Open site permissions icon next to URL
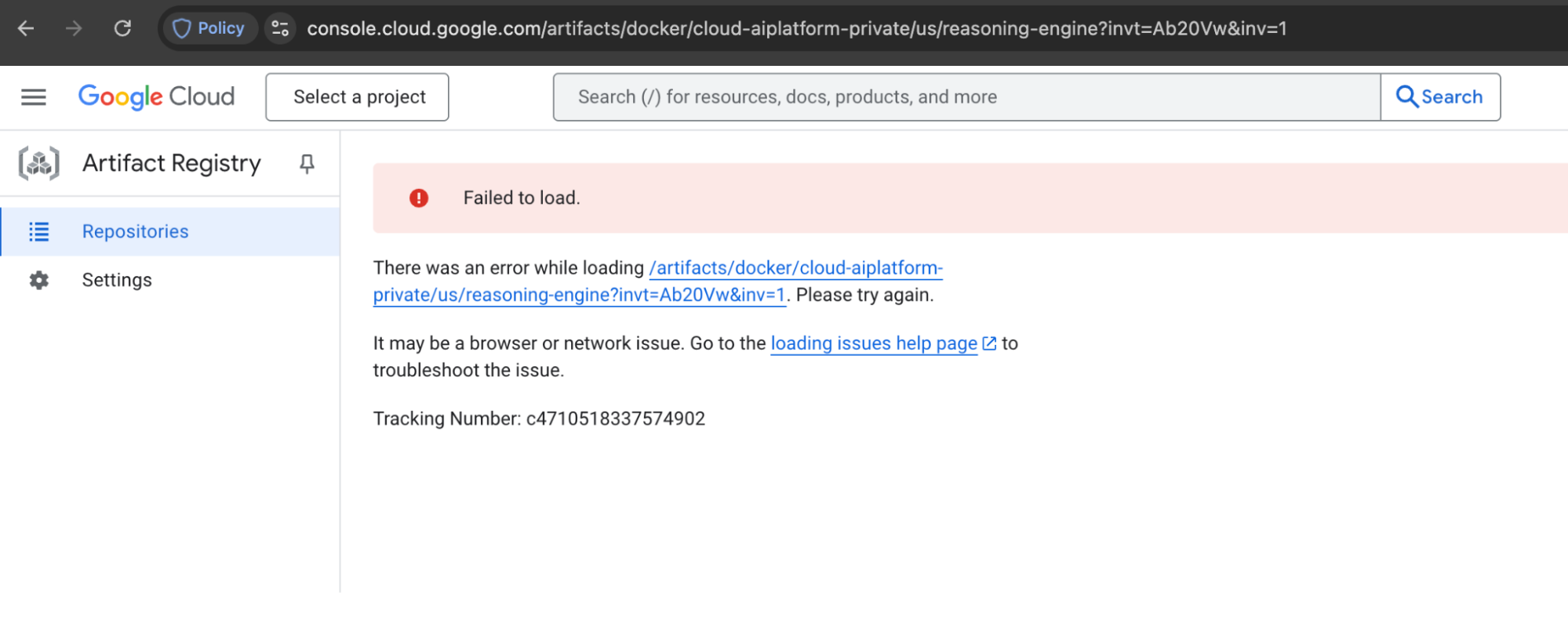 (x=280, y=28)
